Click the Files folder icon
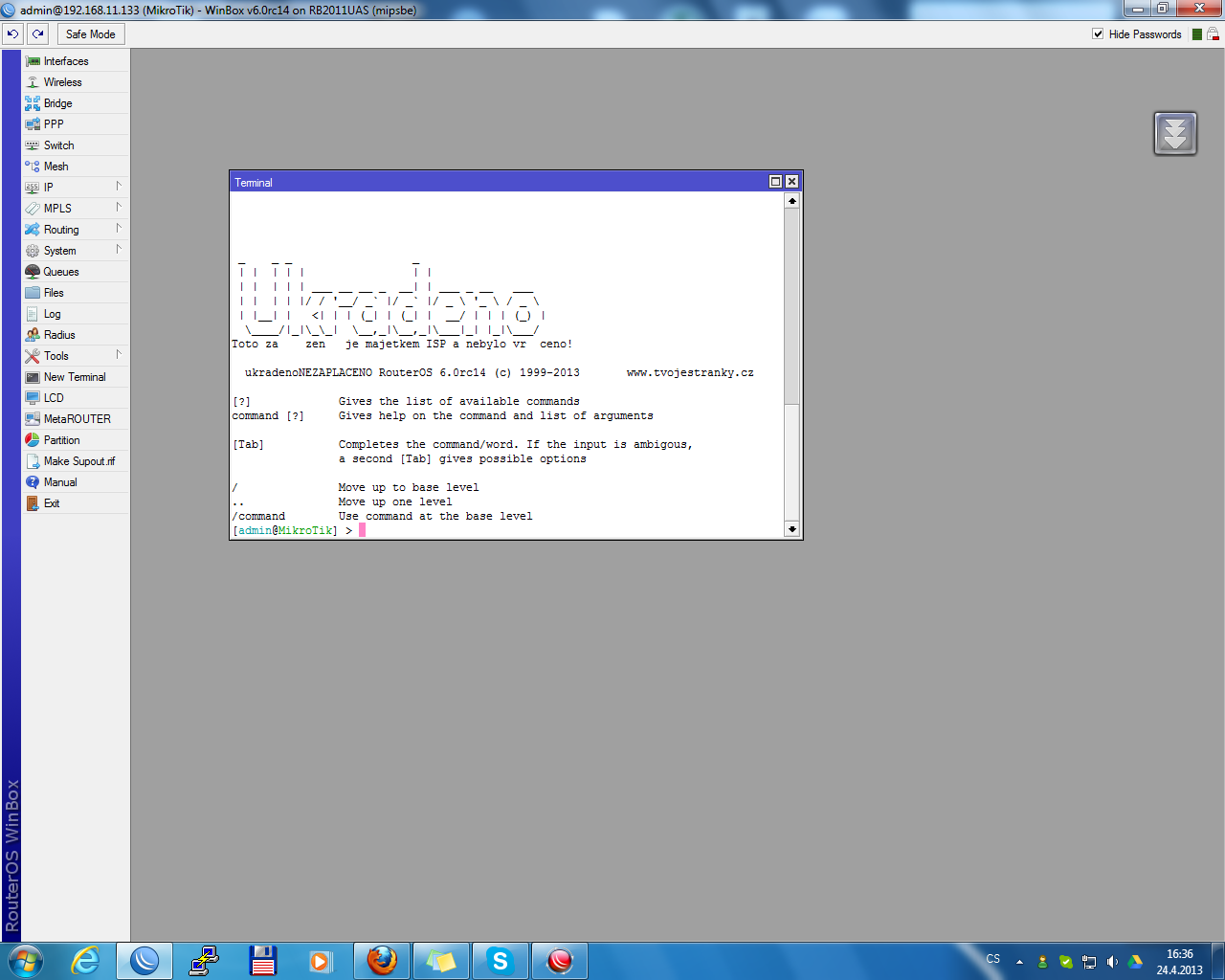This screenshot has width=1225, height=980. pos(33,293)
